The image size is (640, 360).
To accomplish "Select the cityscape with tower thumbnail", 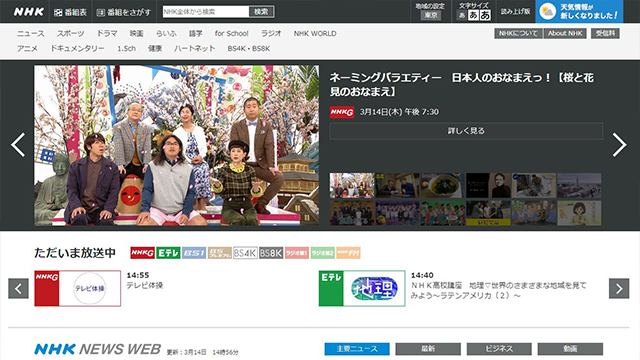I will click(x=579, y=185).
